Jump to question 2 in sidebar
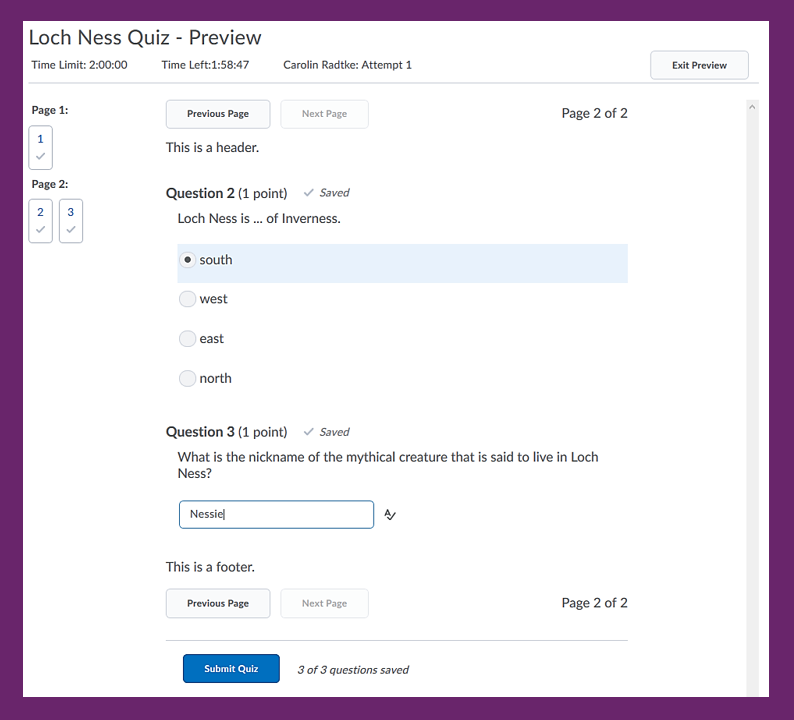Screen dimensions: 794x720 (41, 221)
